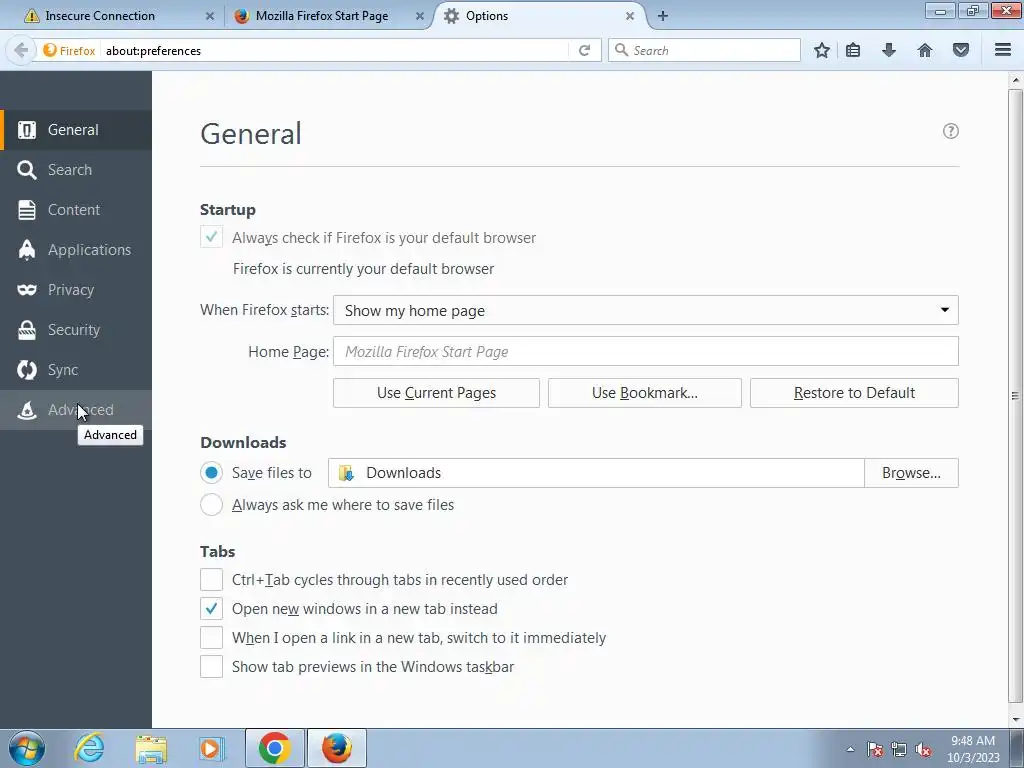Toggle Always check default browser checkbox
This screenshot has width=1024, height=768.
pos(212,237)
